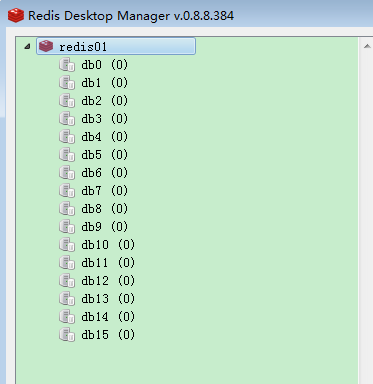Open database db4 (0)

point(104,137)
